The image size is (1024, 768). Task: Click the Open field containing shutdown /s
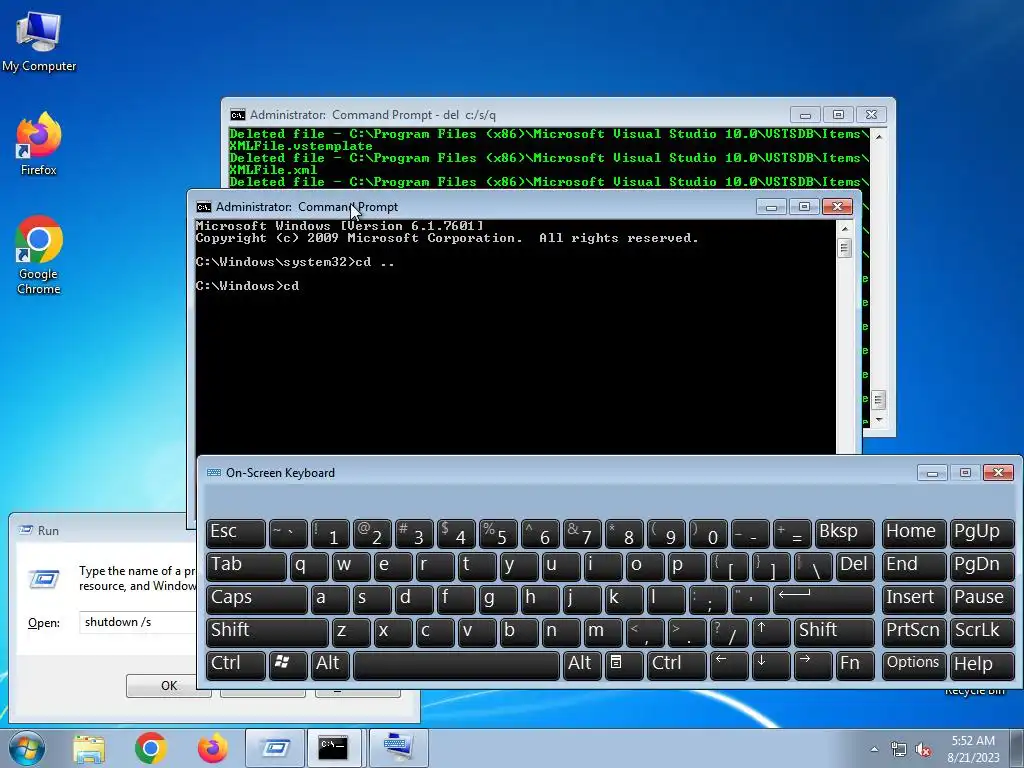coord(138,622)
